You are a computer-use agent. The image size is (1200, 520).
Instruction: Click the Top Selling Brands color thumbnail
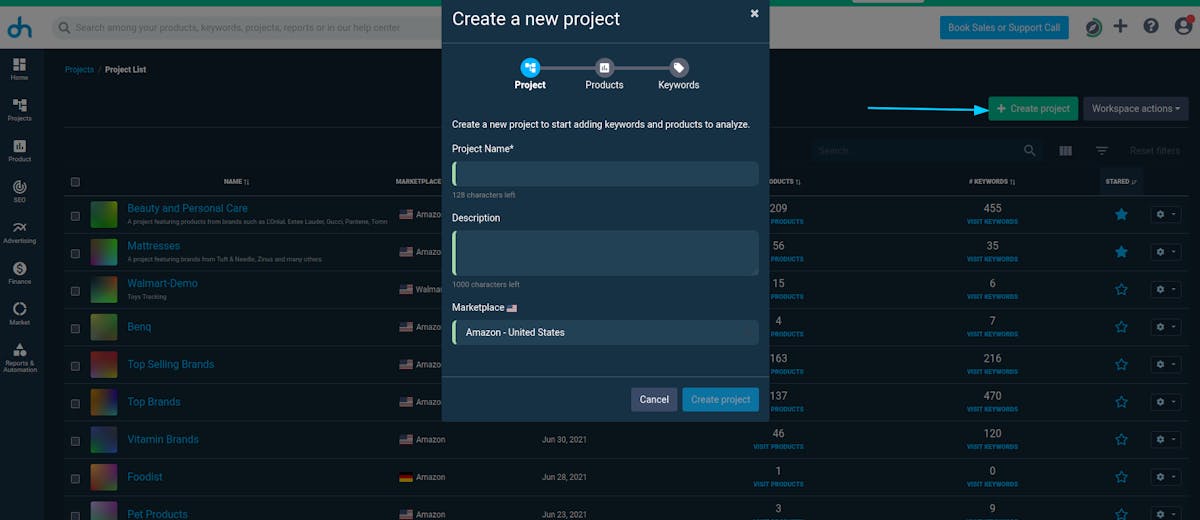pyautogui.click(x=104, y=364)
